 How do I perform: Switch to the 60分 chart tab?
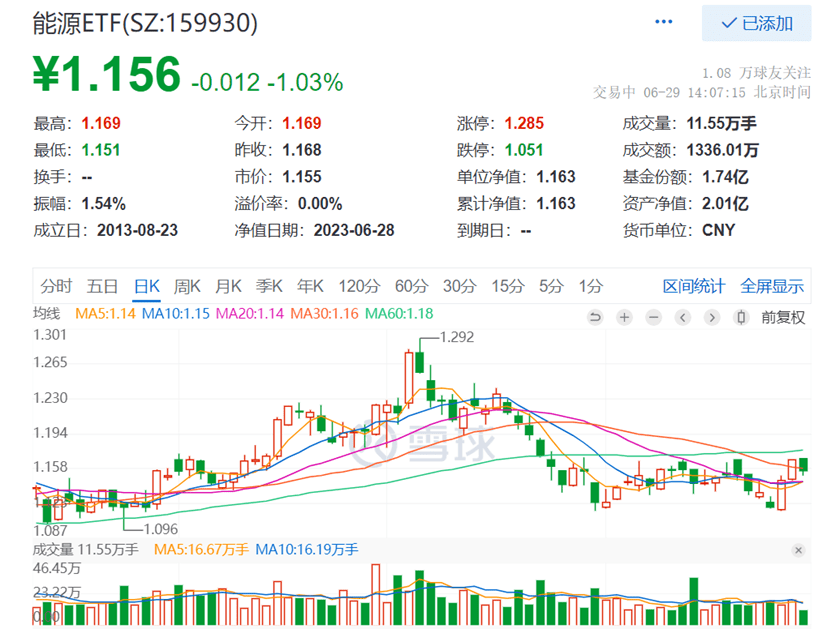[x=412, y=286]
